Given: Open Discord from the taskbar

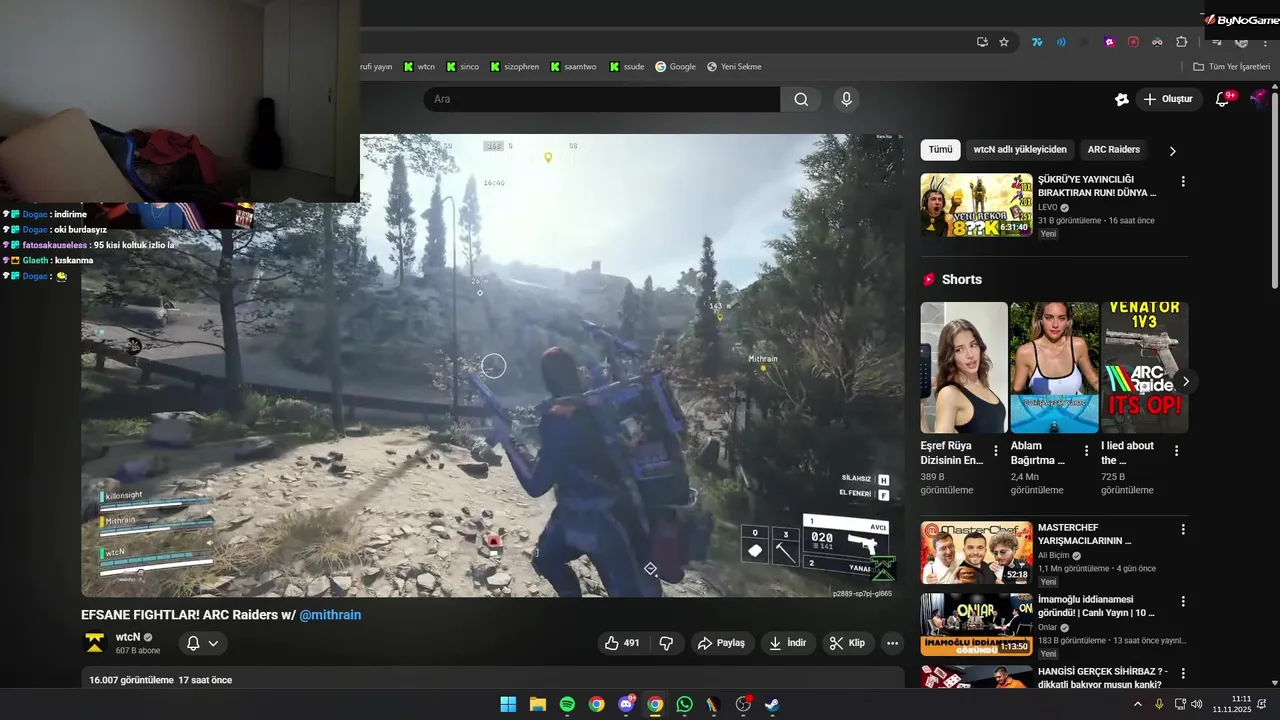Looking at the screenshot, I should pyautogui.click(x=626, y=704).
